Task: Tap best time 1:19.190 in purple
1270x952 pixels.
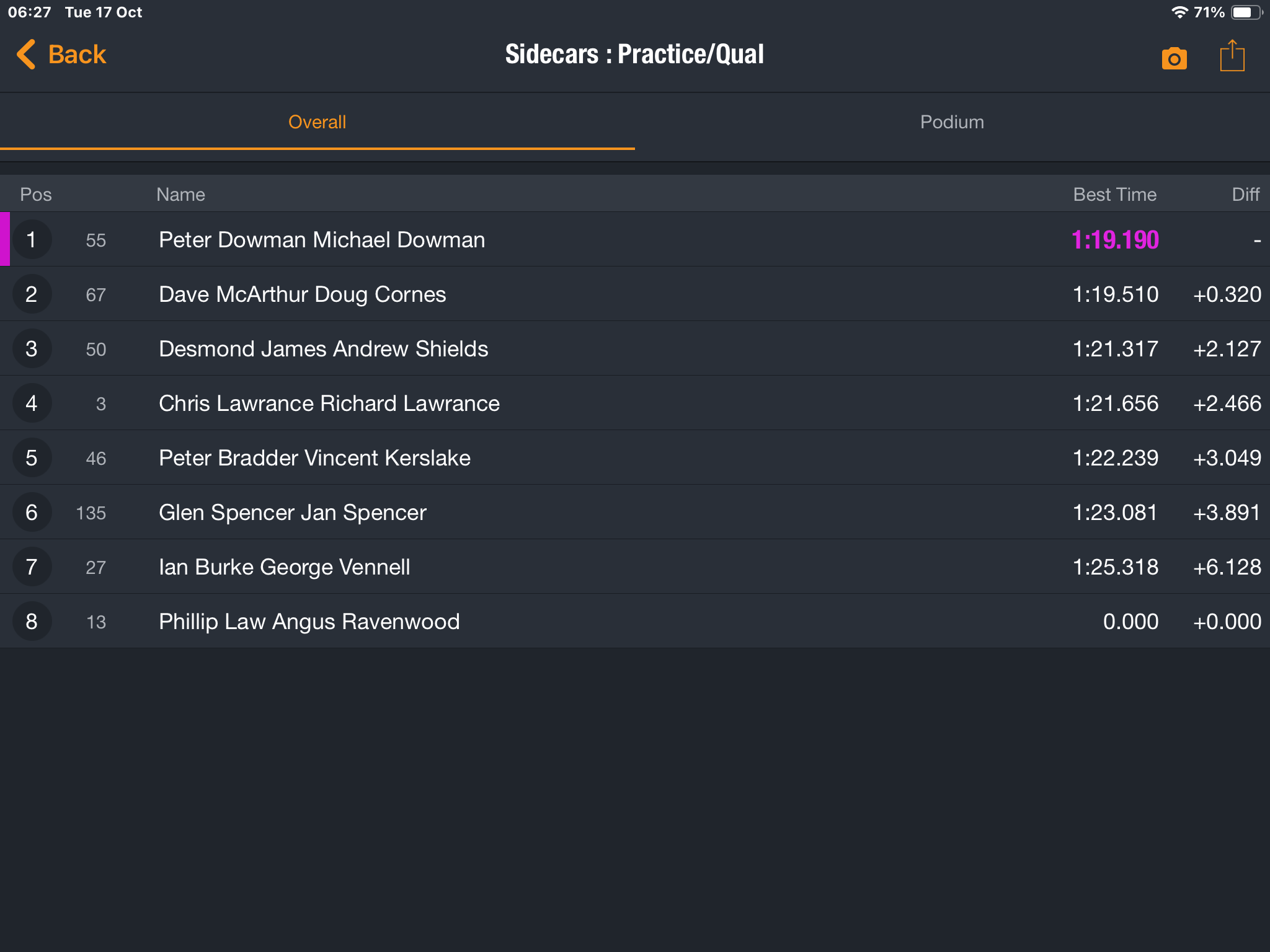Action: pos(1114,240)
